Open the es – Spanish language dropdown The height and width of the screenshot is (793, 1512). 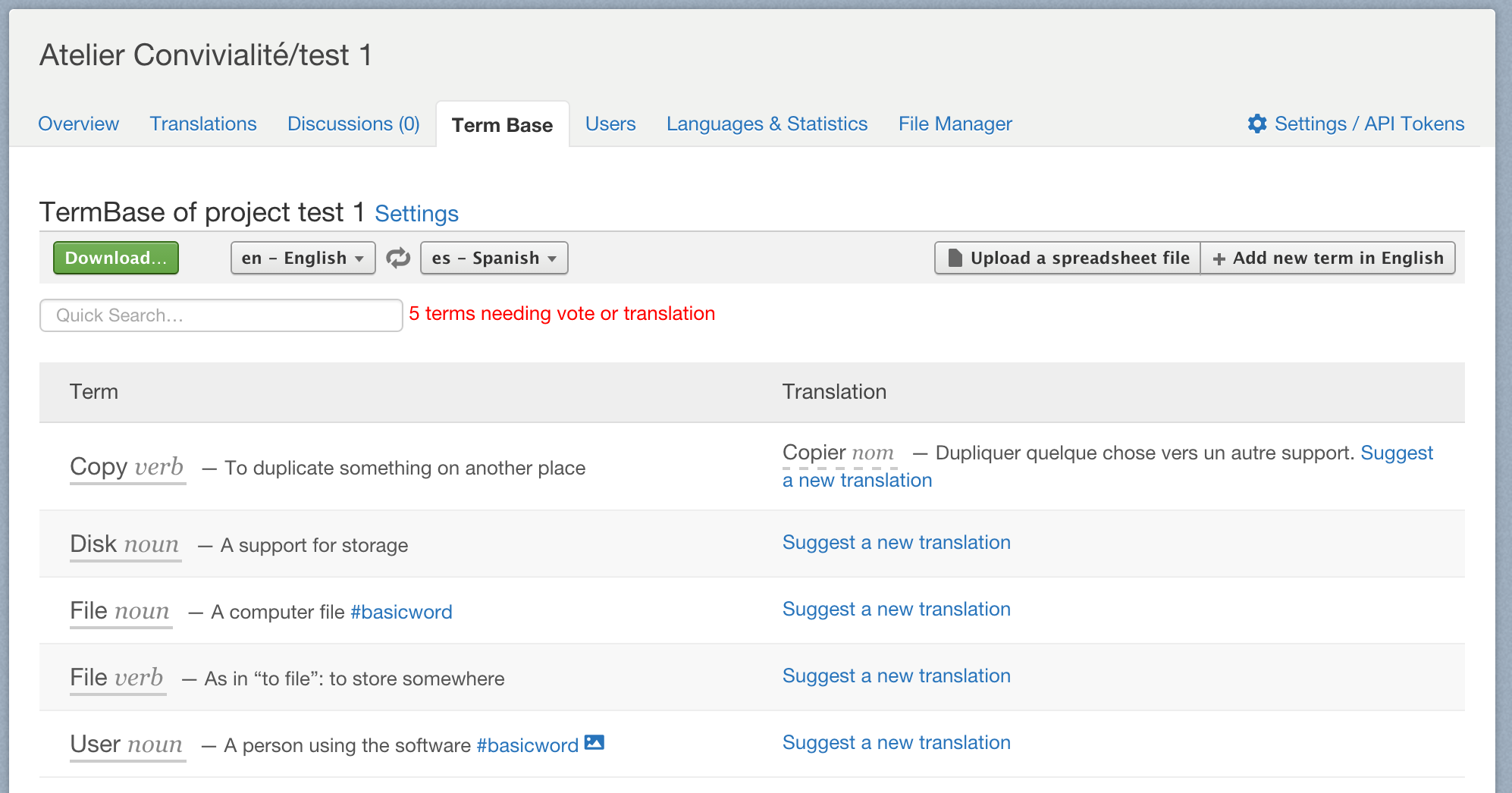(x=494, y=259)
